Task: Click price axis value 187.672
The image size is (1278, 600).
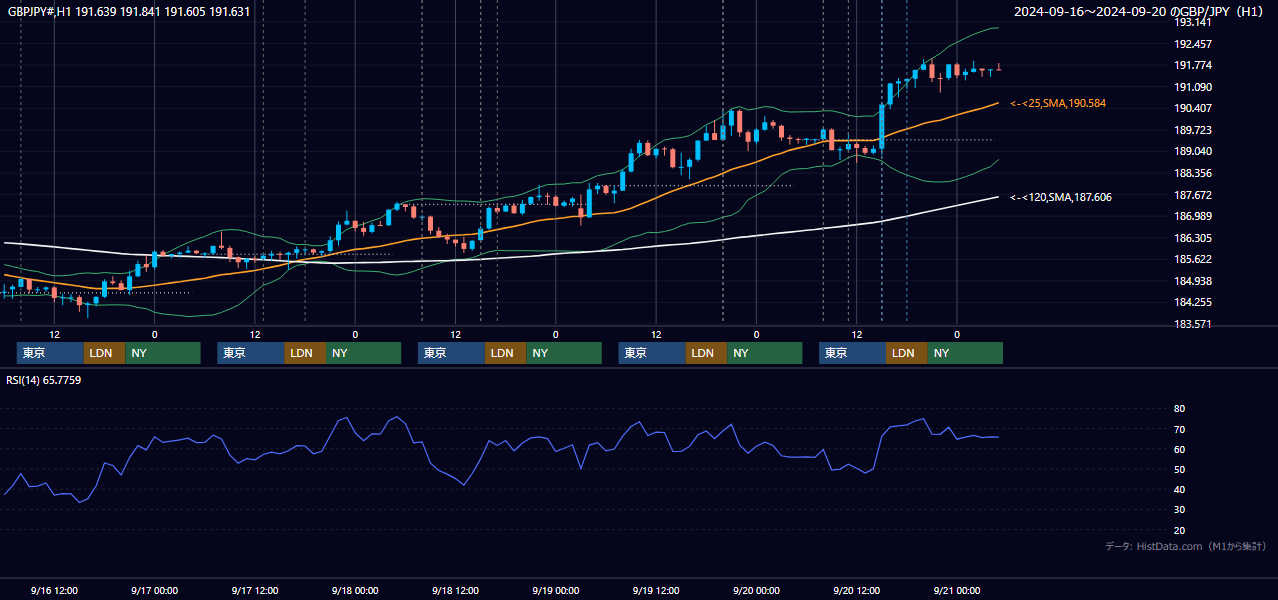Action: 1193,195
